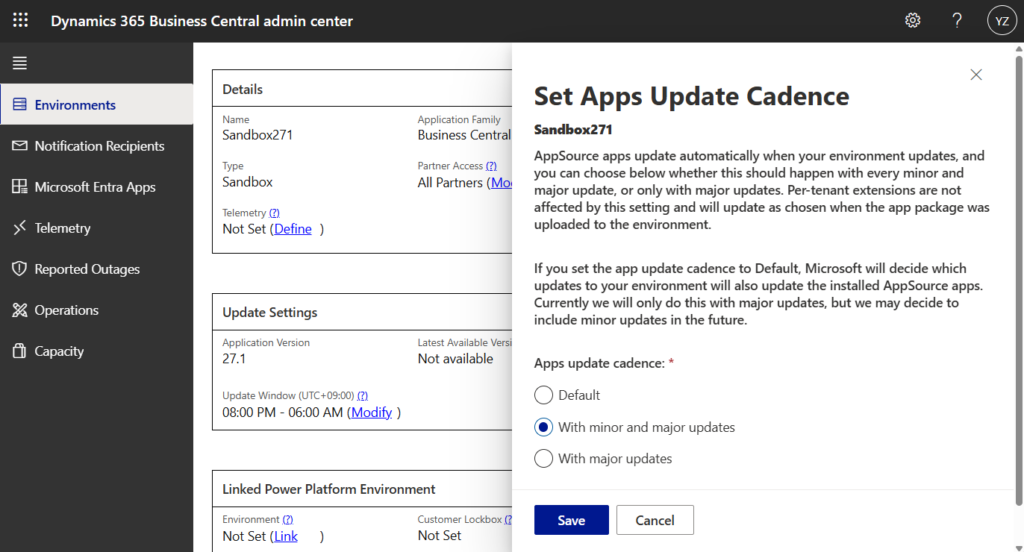Click the Reported Outages shield icon
The image size is (1024, 552).
19,269
